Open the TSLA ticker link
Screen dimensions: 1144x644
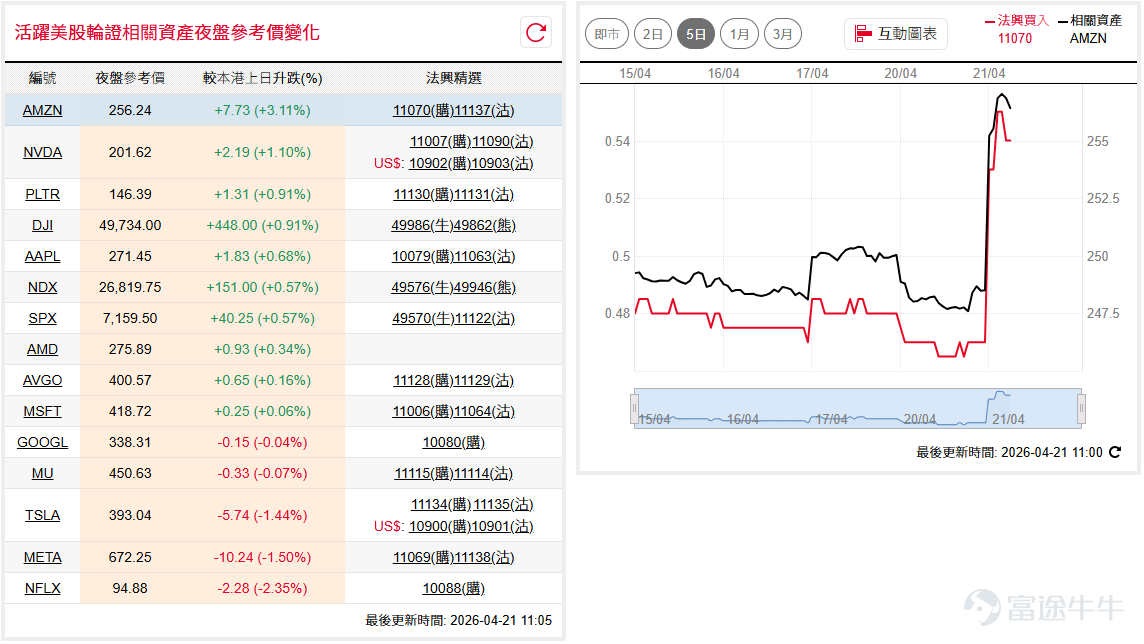coord(42,516)
